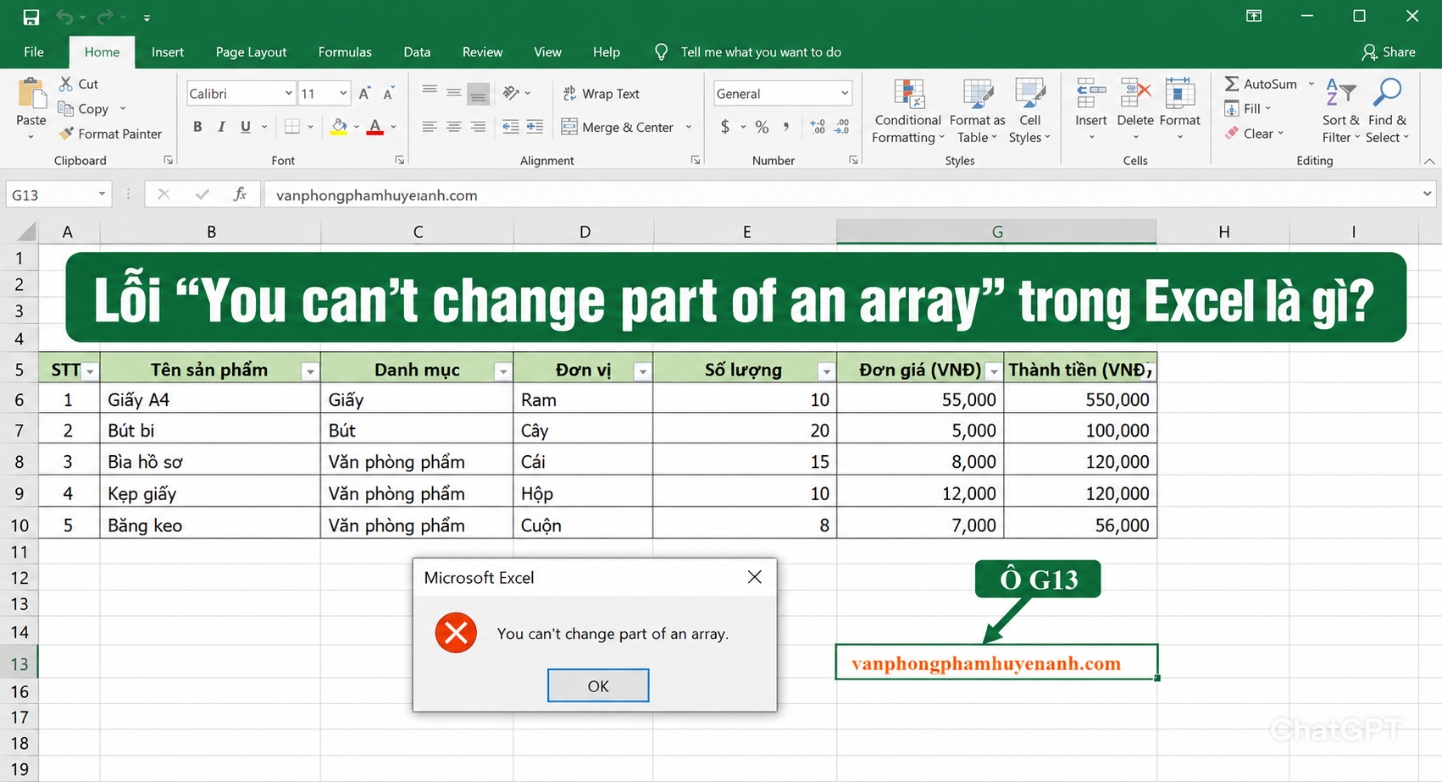Switch to the Data tab
The width and height of the screenshot is (1442, 782).
click(417, 52)
